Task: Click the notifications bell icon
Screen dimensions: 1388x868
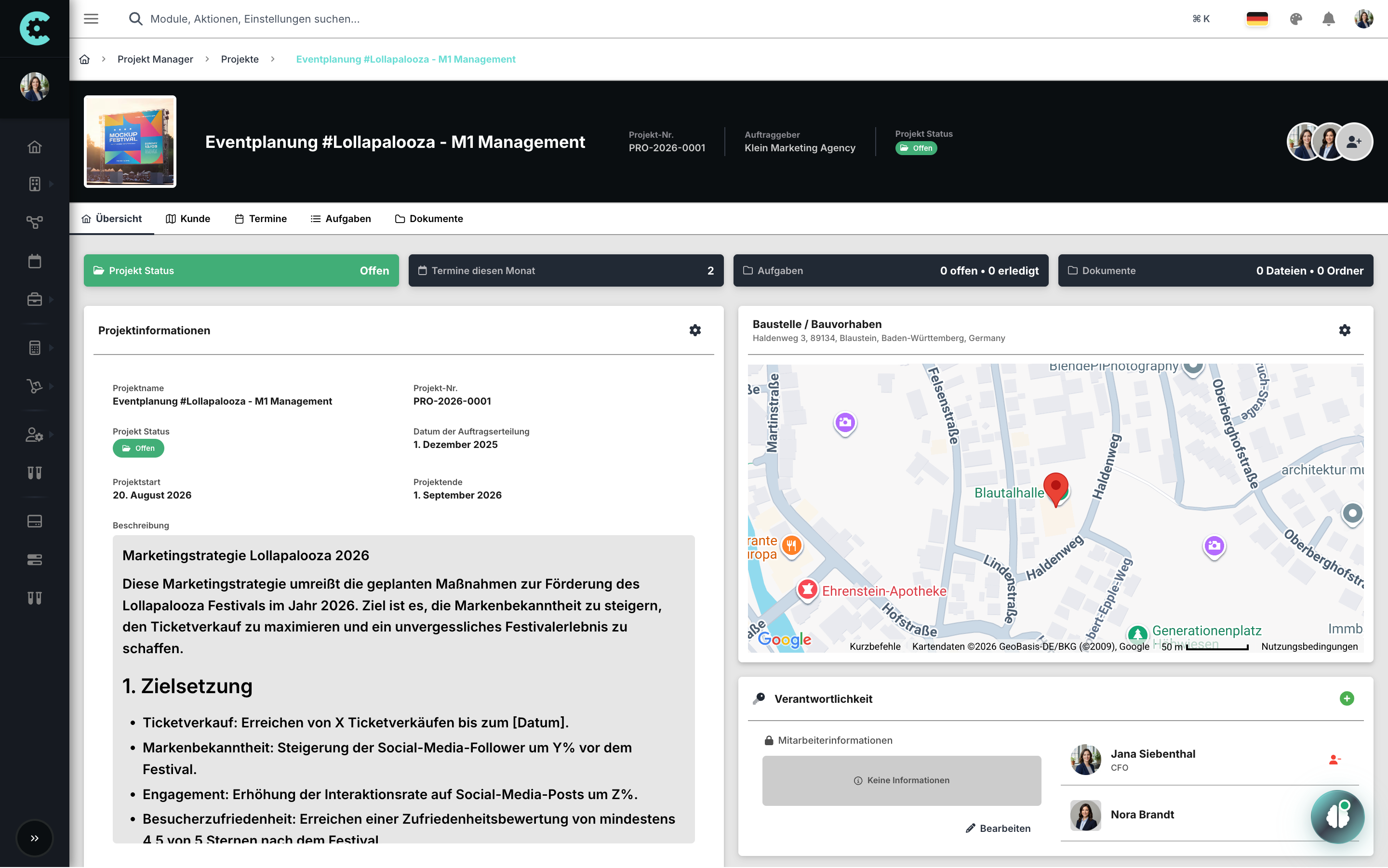Action: click(1328, 19)
